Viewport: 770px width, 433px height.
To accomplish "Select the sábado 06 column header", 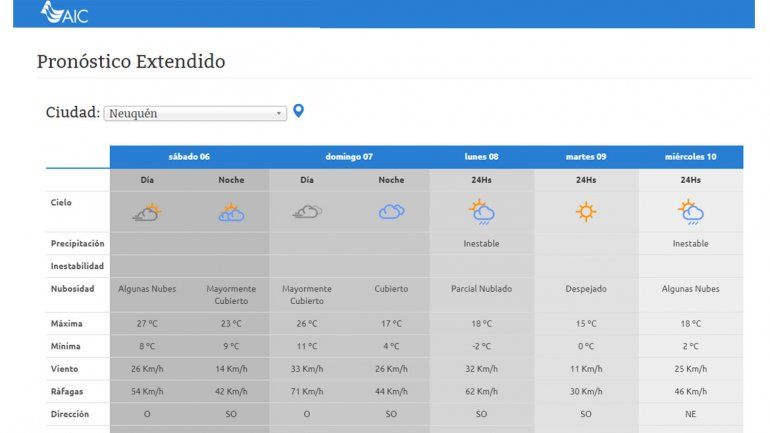I will click(x=189, y=157).
